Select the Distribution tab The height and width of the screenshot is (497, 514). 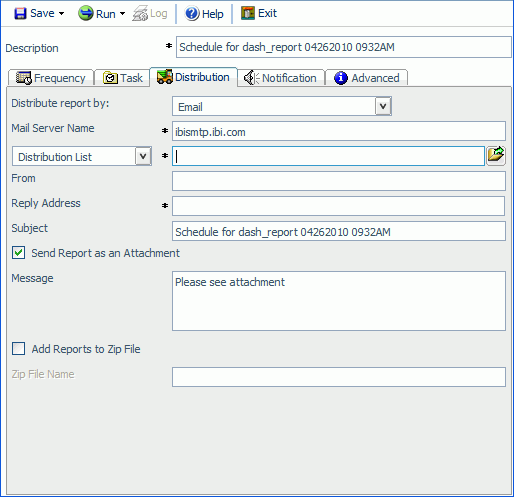[x=194, y=77]
